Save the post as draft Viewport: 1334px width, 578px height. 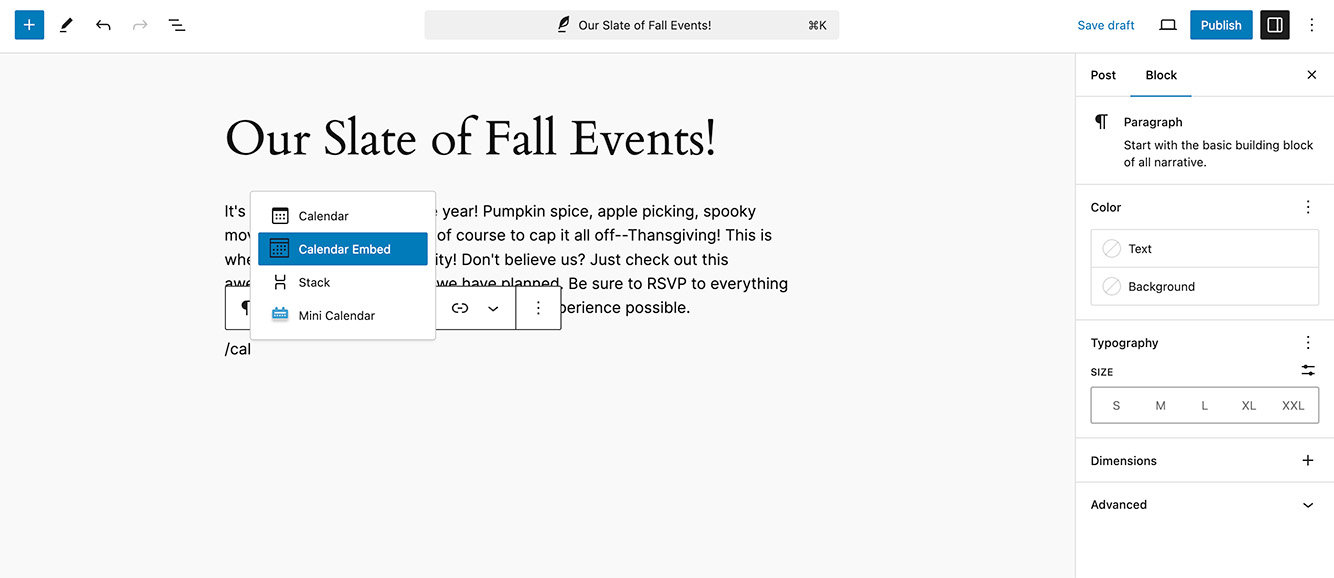pos(1106,25)
